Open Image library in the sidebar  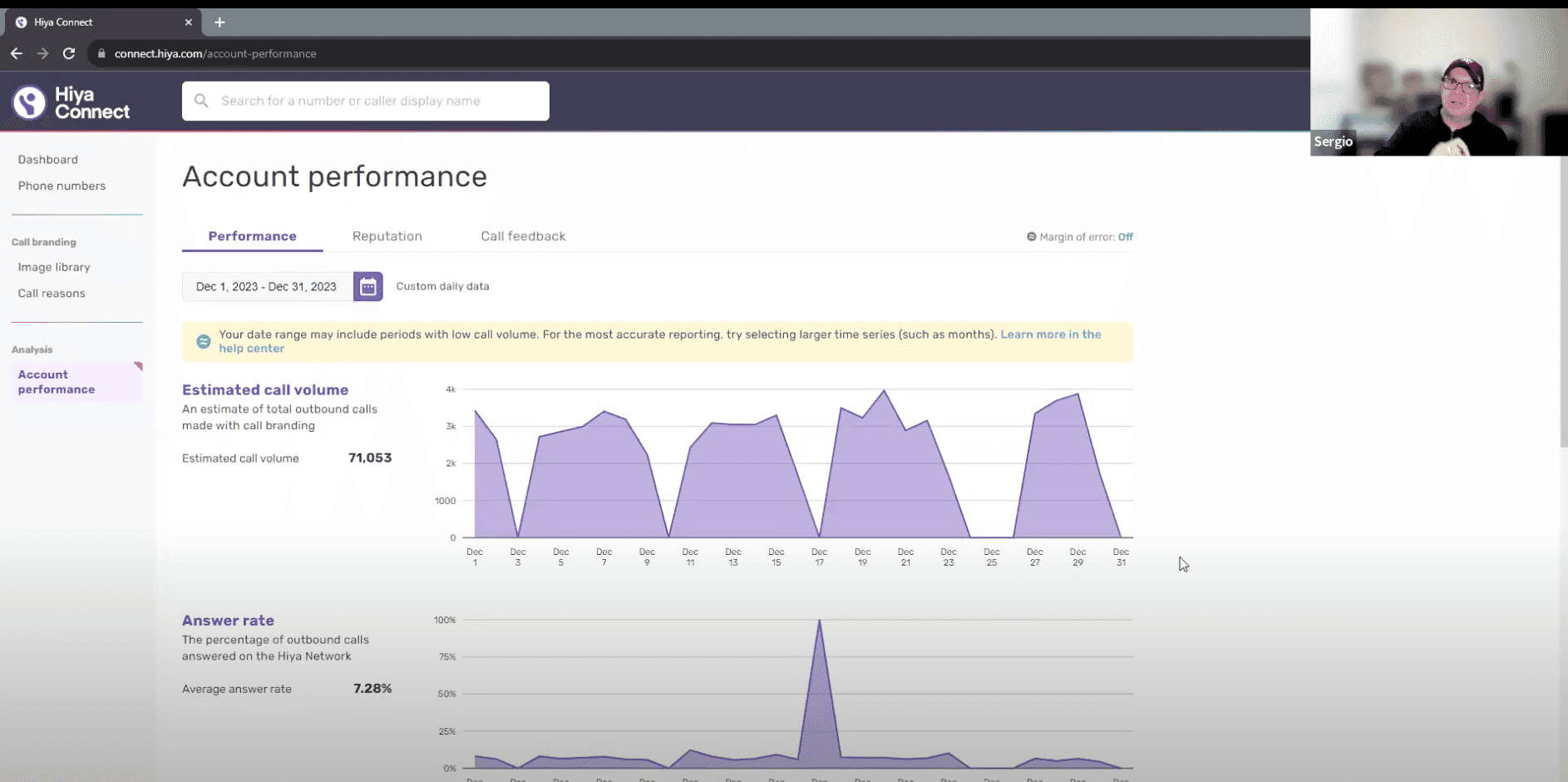[54, 267]
